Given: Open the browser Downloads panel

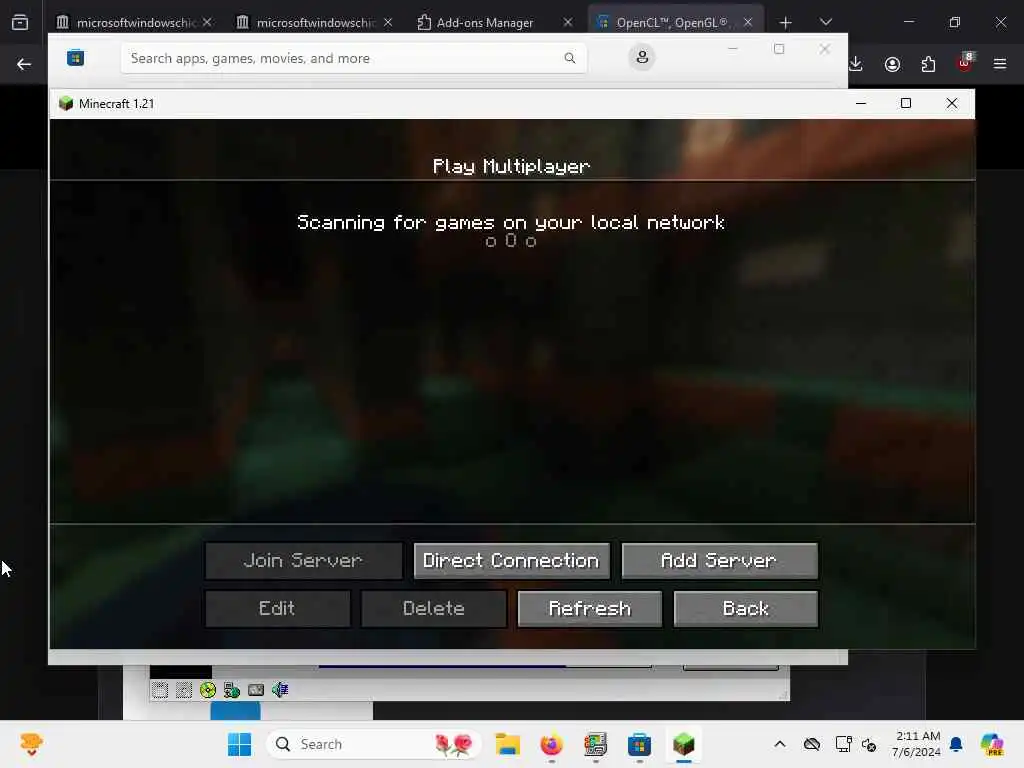Looking at the screenshot, I should pos(856,64).
